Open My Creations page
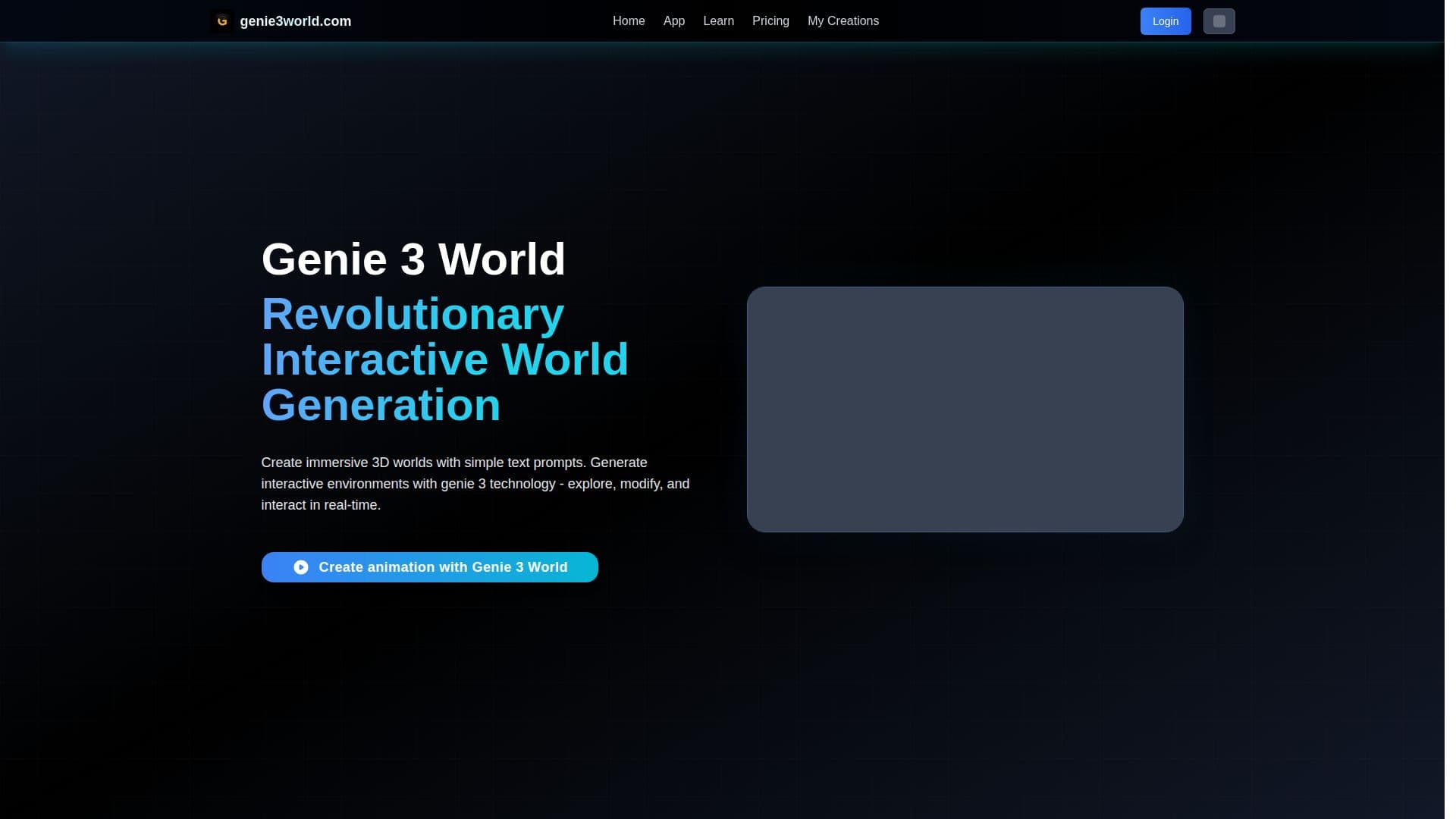The height and width of the screenshot is (819, 1456). tap(843, 21)
